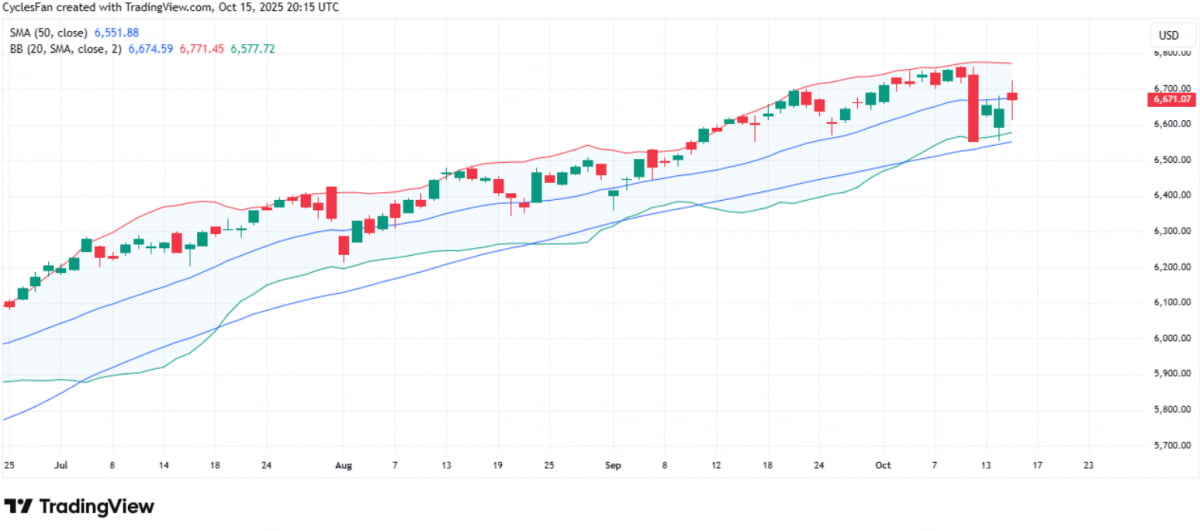Click the TradingView wordmark at bottom left
Viewport: 1200px width, 531px height.
tap(97, 507)
